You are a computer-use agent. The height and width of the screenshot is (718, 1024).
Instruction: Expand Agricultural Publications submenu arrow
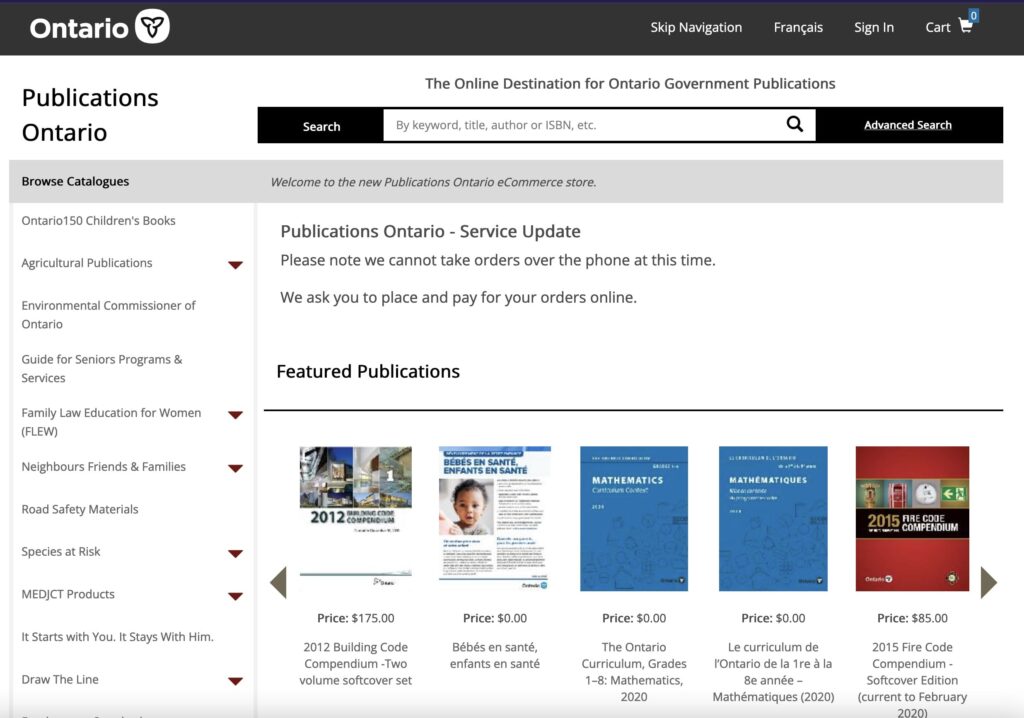click(236, 265)
